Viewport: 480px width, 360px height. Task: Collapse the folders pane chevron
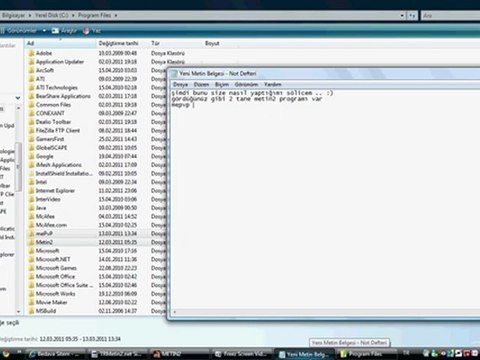coord(18,98)
